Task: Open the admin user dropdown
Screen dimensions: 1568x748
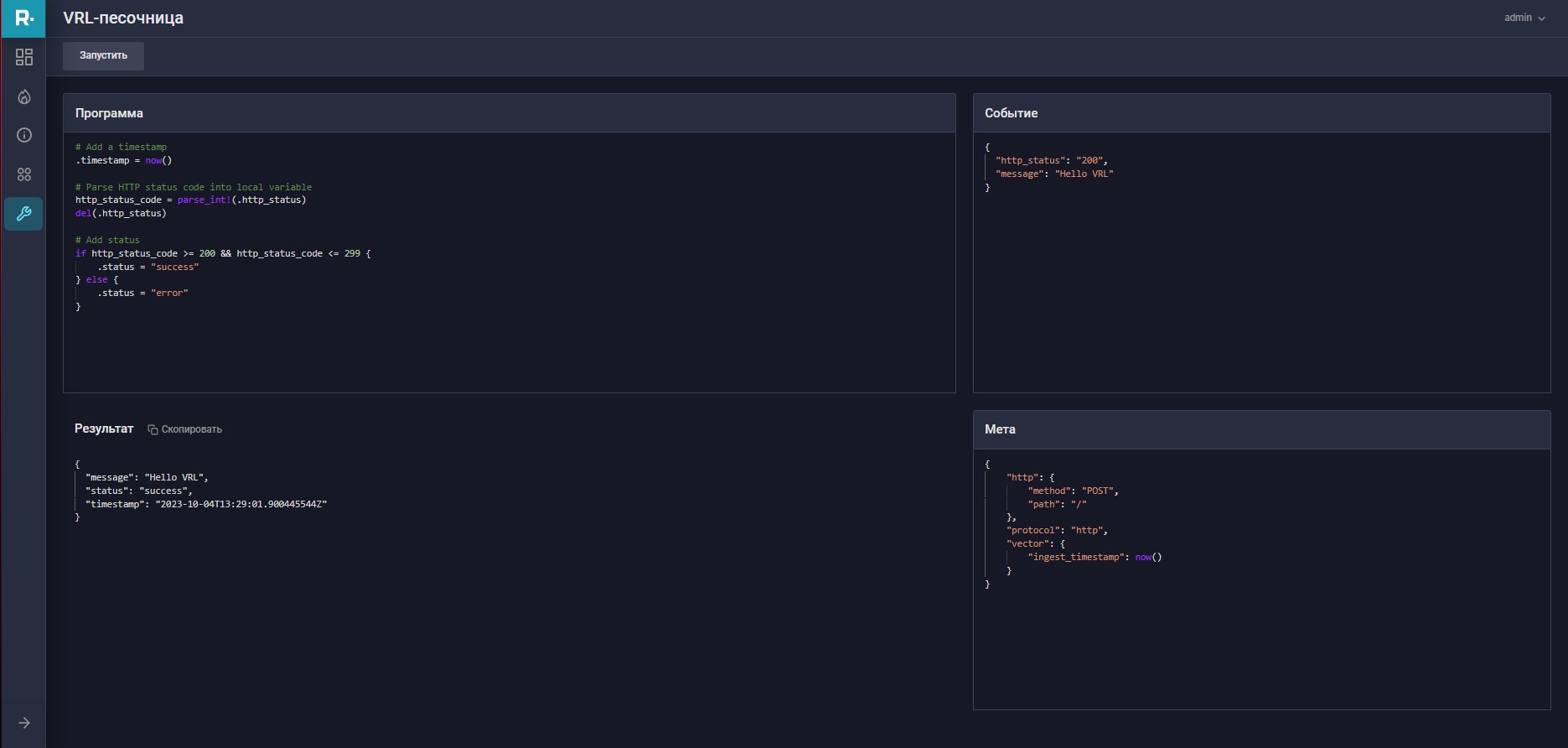Action: click(1518, 18)
